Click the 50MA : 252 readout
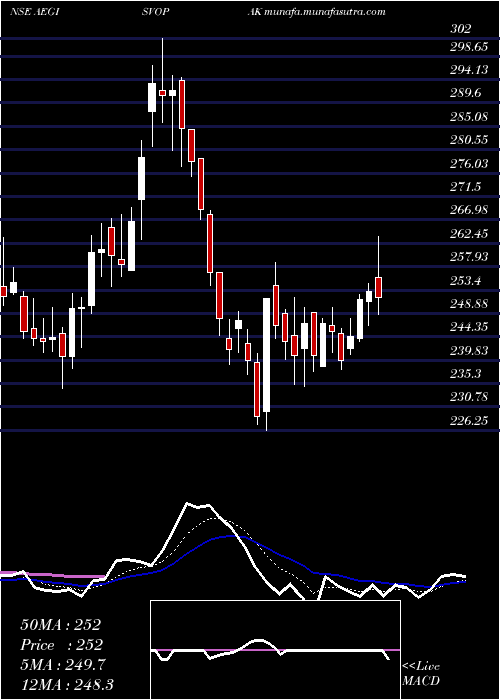Screen dimensions: 500x700 (x=60, y=625)
